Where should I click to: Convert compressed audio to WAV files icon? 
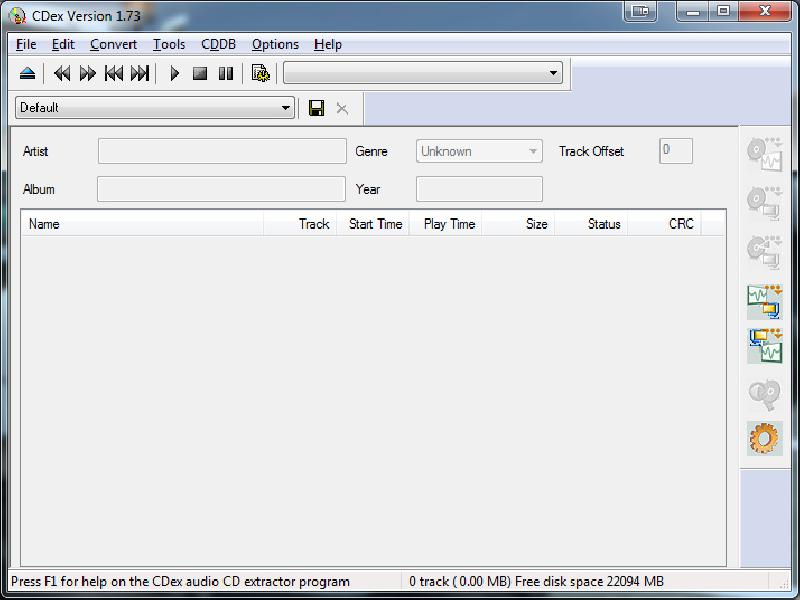pos(764,346)
